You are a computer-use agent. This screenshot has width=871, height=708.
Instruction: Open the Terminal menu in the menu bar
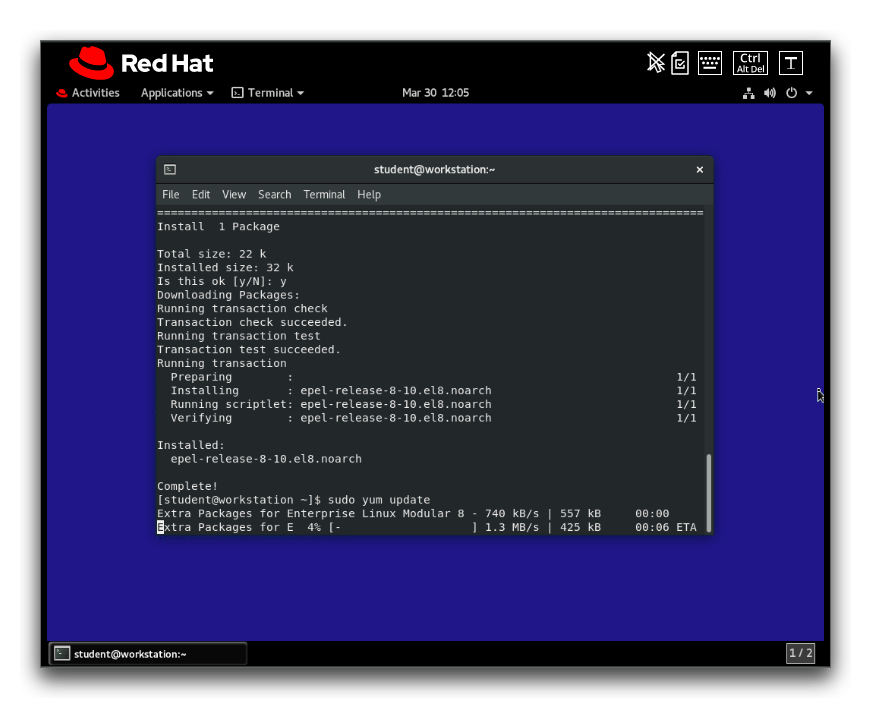324,194
